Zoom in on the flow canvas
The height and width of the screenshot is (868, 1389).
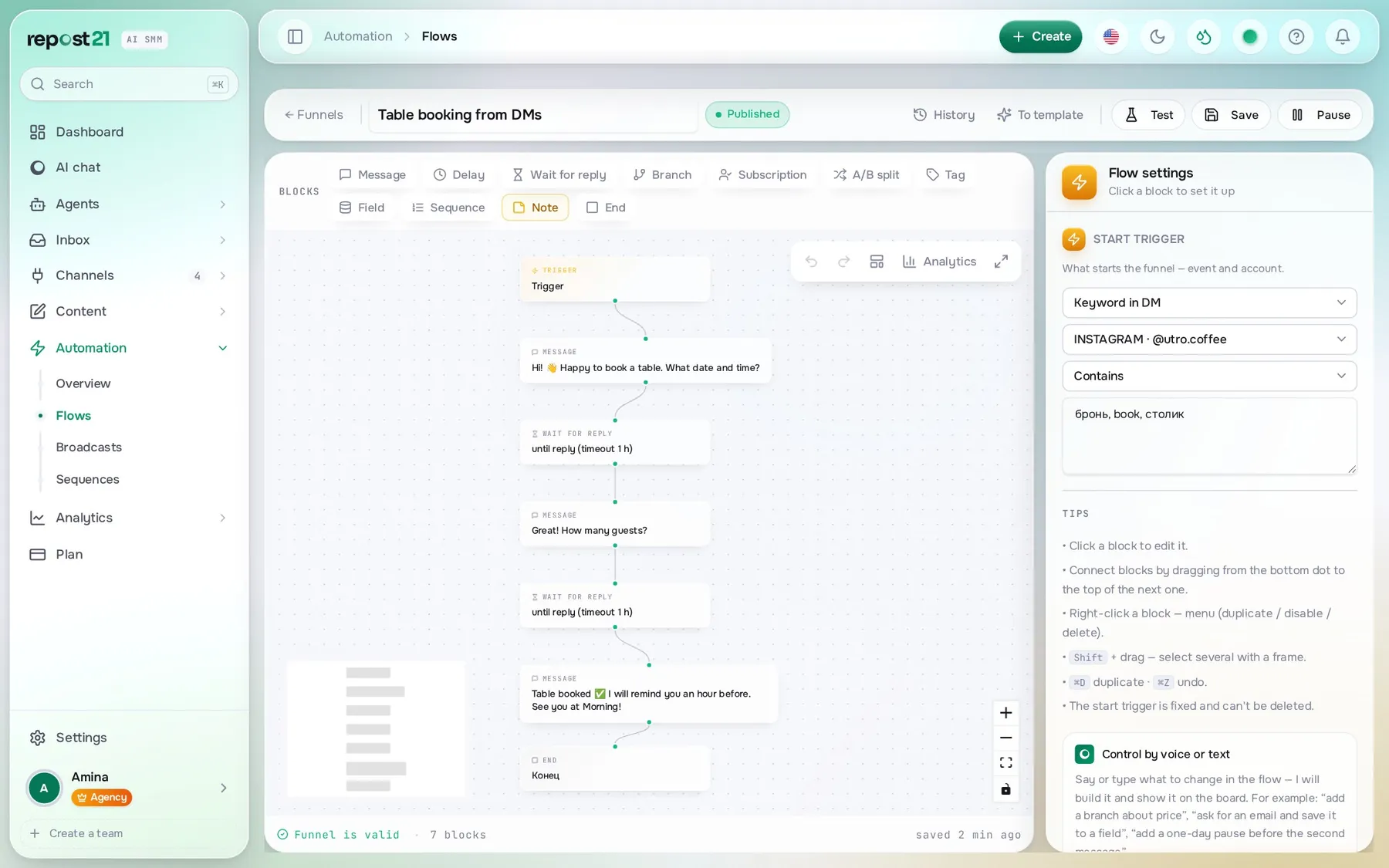(x=1005, y=712)
